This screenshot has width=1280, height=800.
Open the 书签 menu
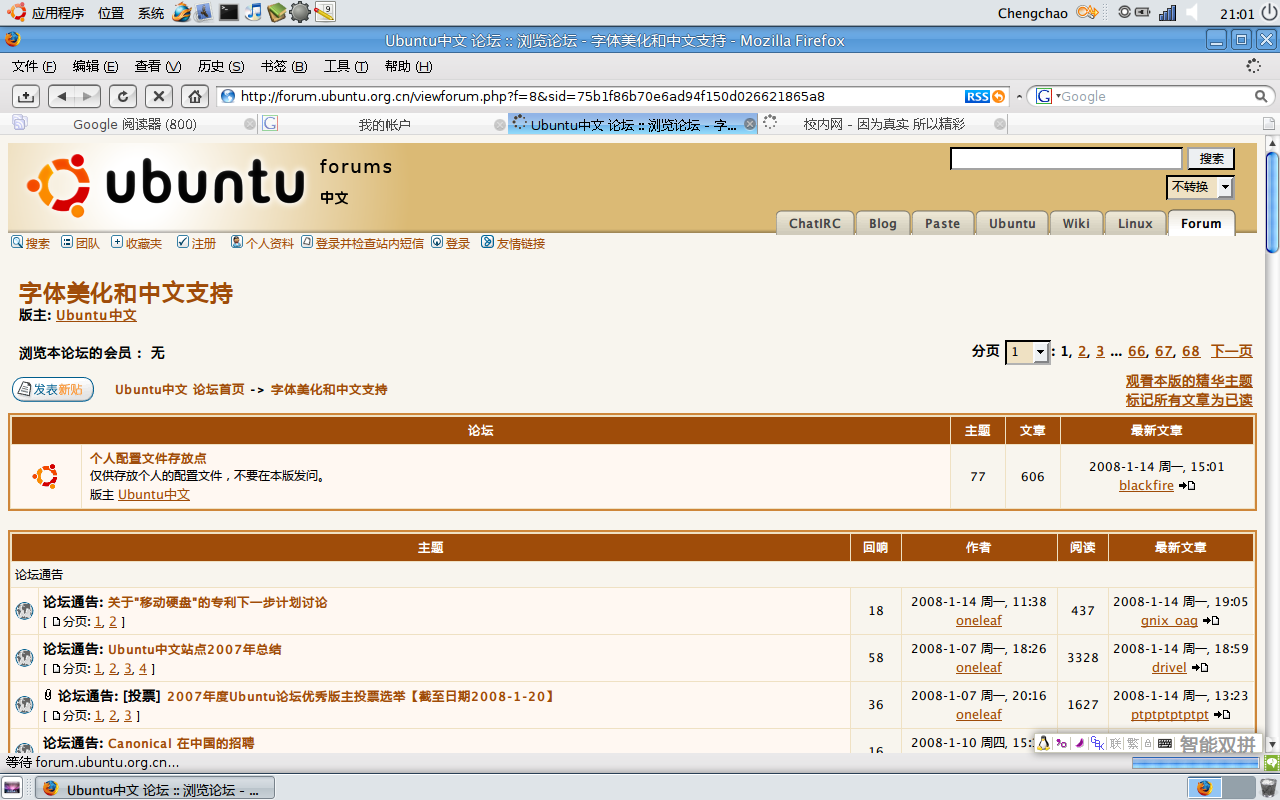(x=283, y=66)
